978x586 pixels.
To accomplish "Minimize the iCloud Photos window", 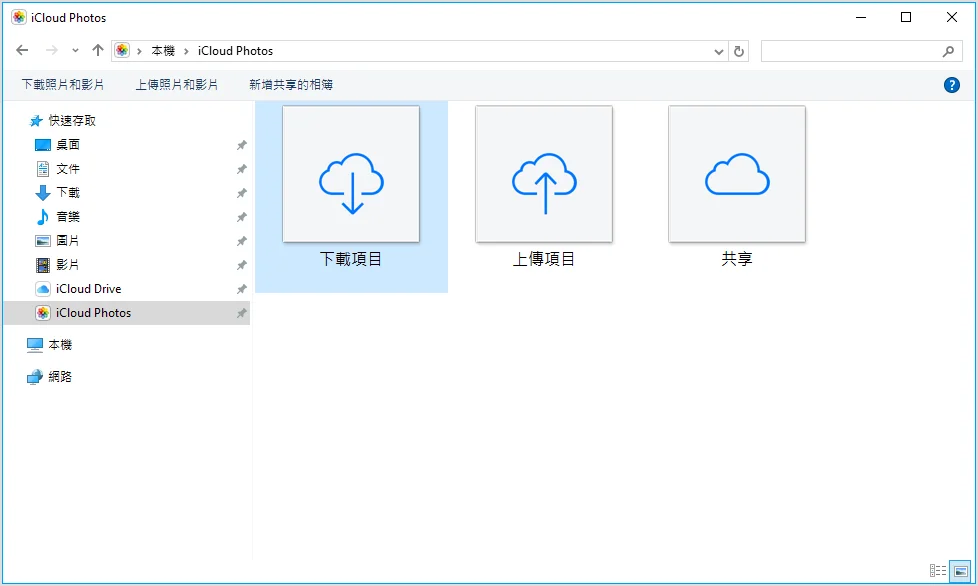I will (861, 17).
